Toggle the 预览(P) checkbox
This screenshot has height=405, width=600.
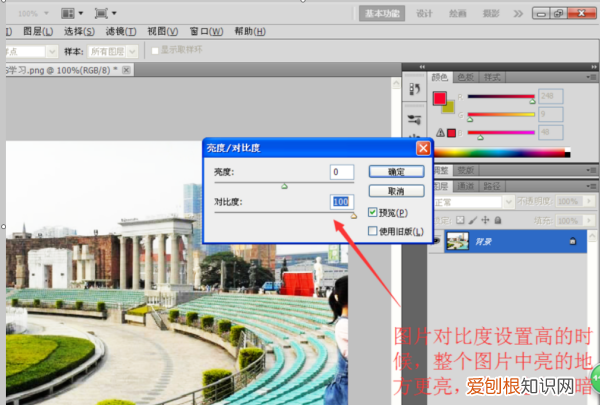click(x=372, y=212)
